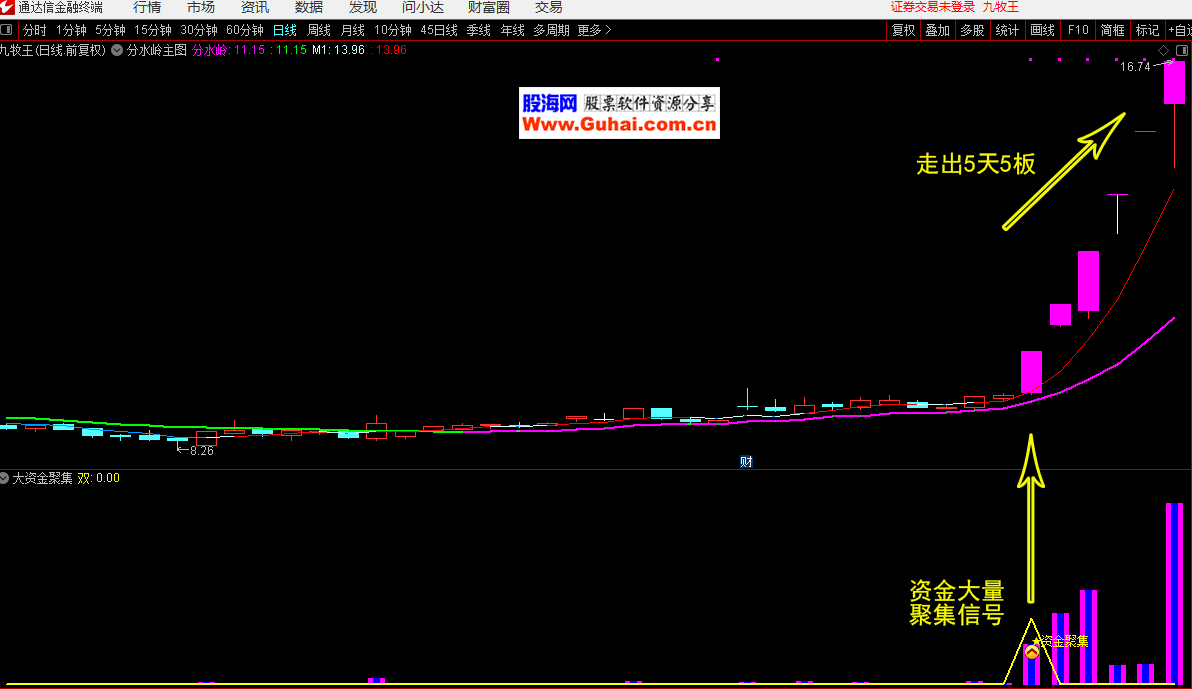
Task: Click the 证券交易未登录 login link
Action: coord(932,7)
